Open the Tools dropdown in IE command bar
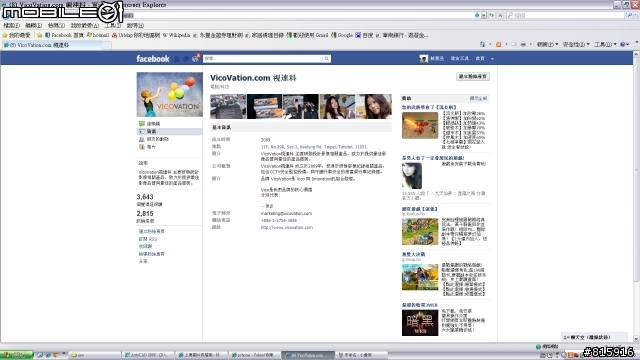This screenshot has height=360, width=640. [605, 44]
